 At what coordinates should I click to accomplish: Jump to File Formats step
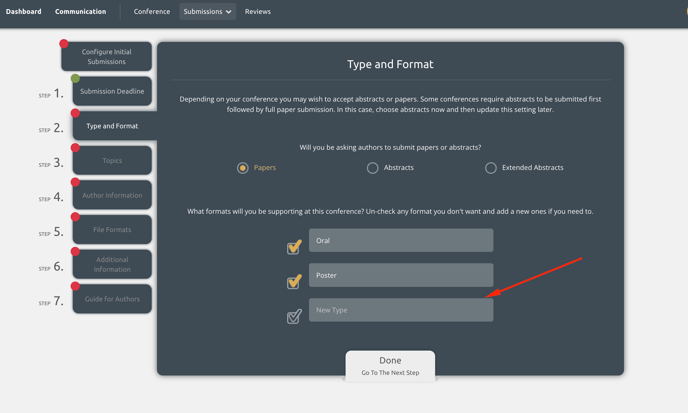pos(112,230)
